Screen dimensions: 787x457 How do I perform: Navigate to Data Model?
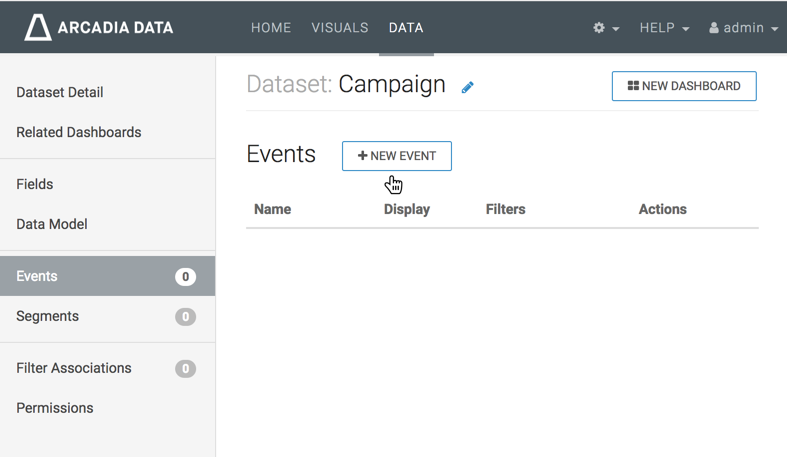[52, 224]
